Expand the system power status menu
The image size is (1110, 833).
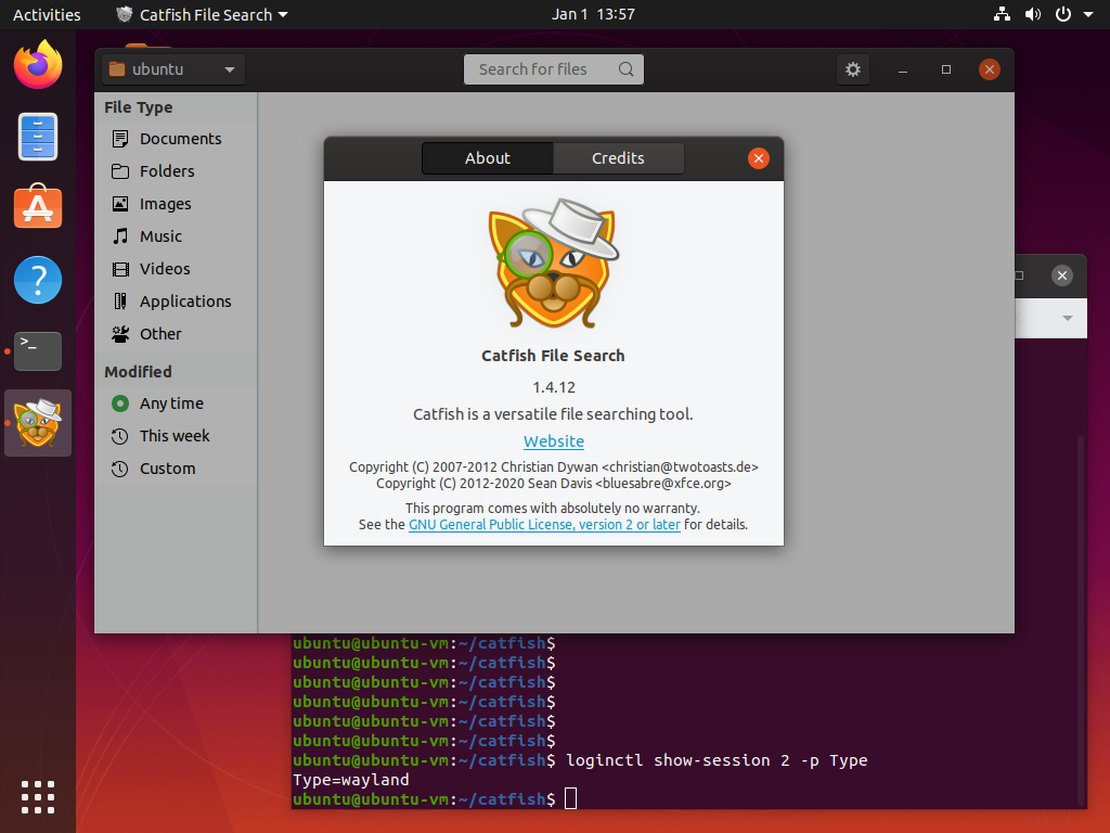(x=1072, y=15)
